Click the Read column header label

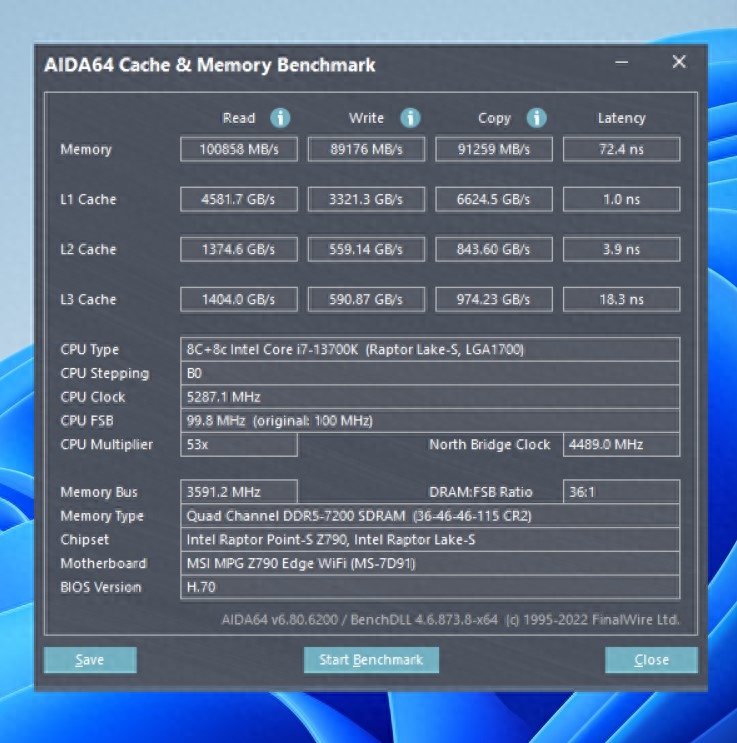(239, 118)
